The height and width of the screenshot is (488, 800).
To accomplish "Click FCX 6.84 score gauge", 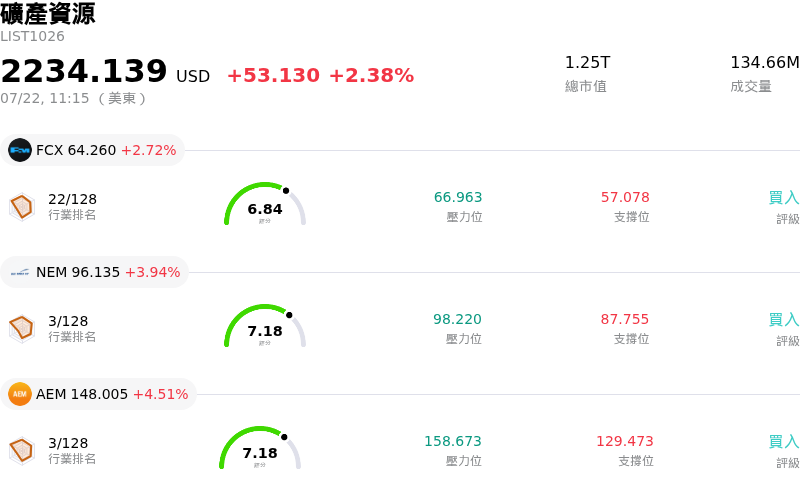I will pos(265,204).
